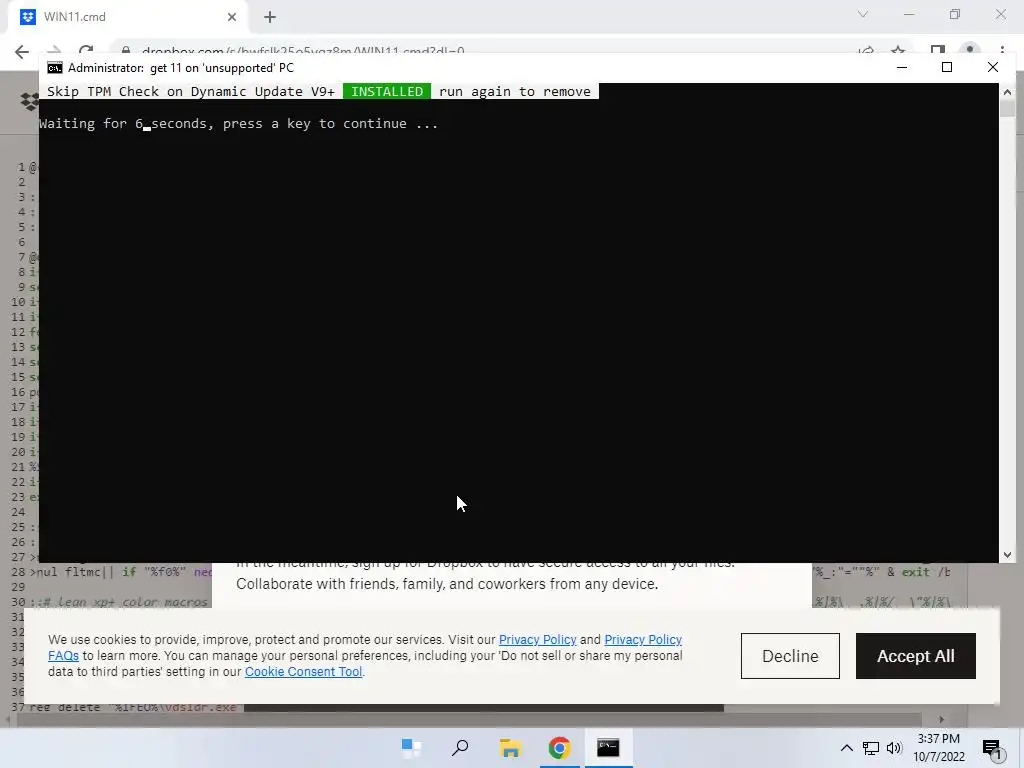This screenshot has height=768, width=1024.
Task: Click the Accept All cookies button
Action: (x=916, y=656)
